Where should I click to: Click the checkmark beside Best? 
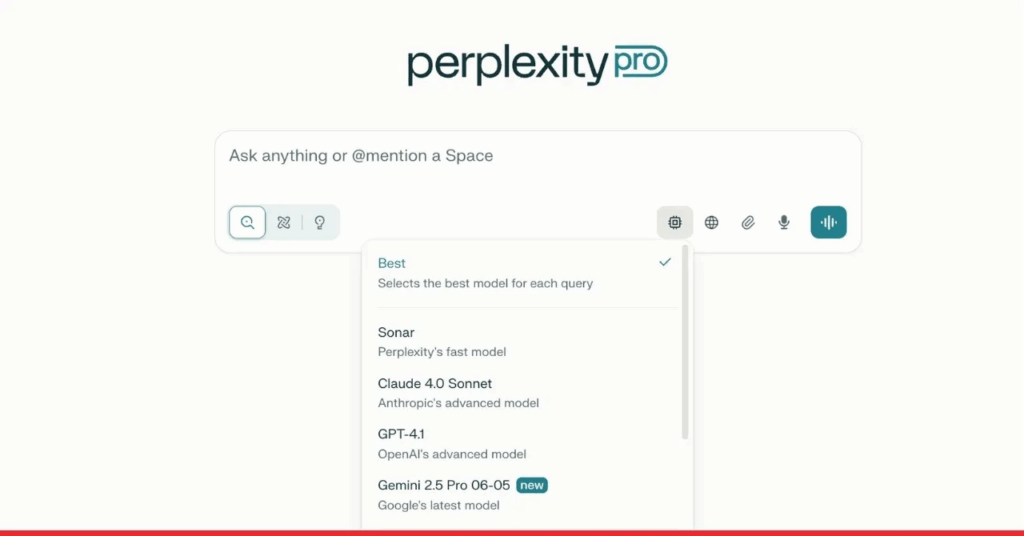coord(665,262)
